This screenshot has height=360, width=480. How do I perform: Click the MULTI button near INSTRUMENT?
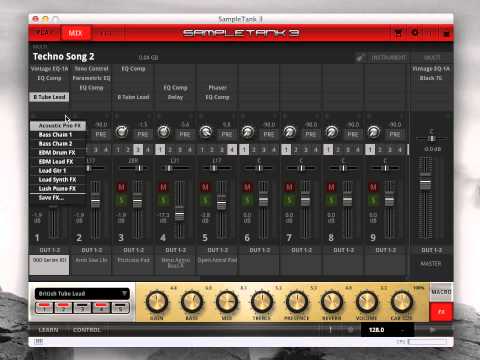pyautogui.click(x=432, y=58)
